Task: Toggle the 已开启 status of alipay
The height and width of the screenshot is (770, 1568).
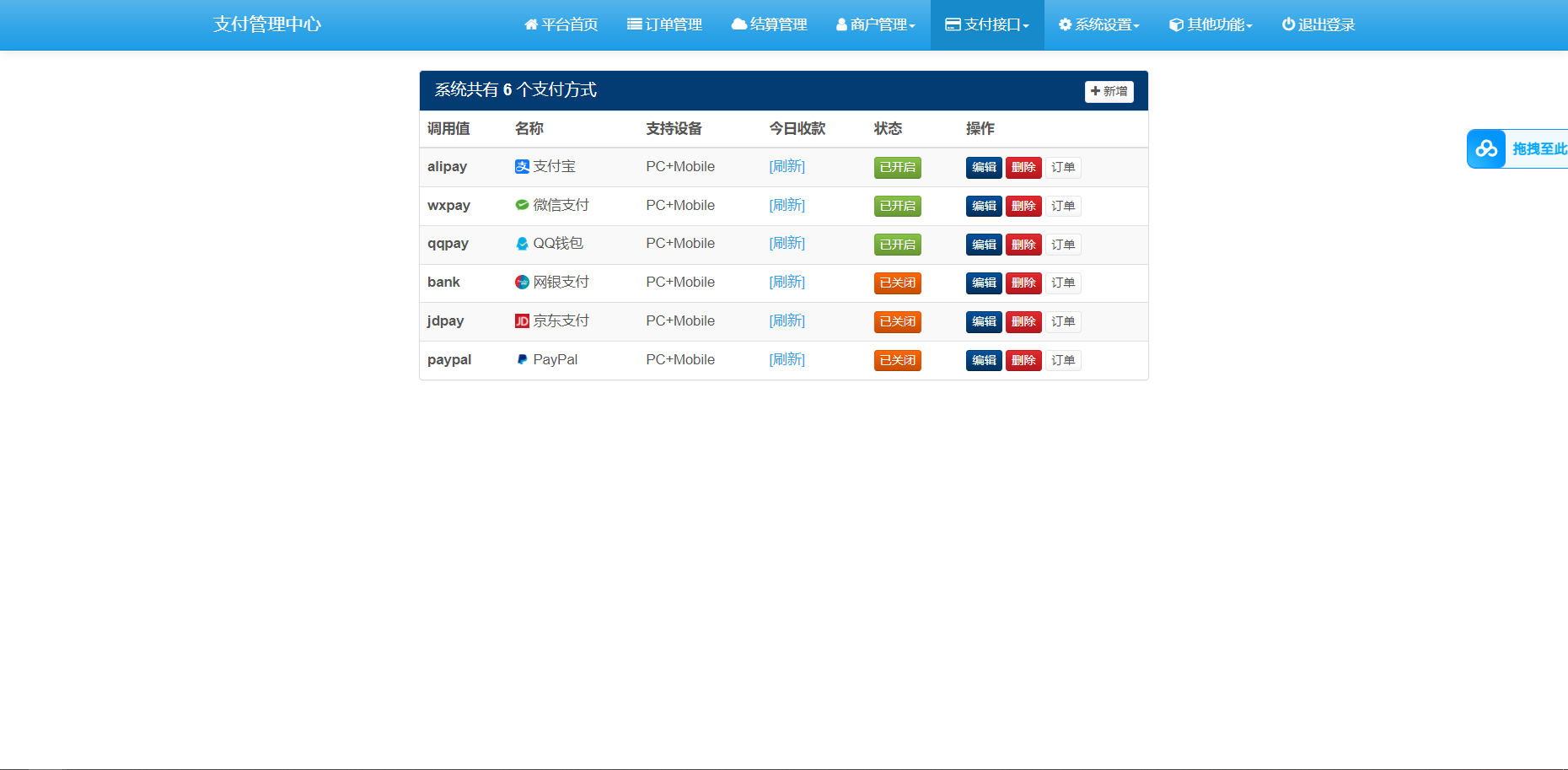Action: click(897, 167)
